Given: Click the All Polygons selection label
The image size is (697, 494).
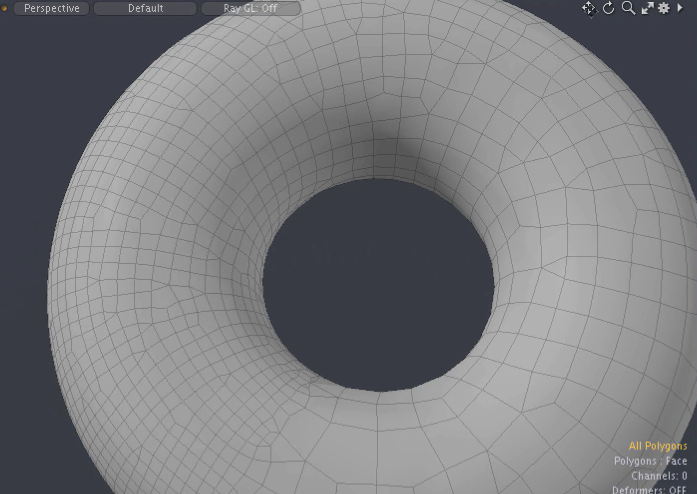Looking at the screenshot, I should tap(657, 446).
